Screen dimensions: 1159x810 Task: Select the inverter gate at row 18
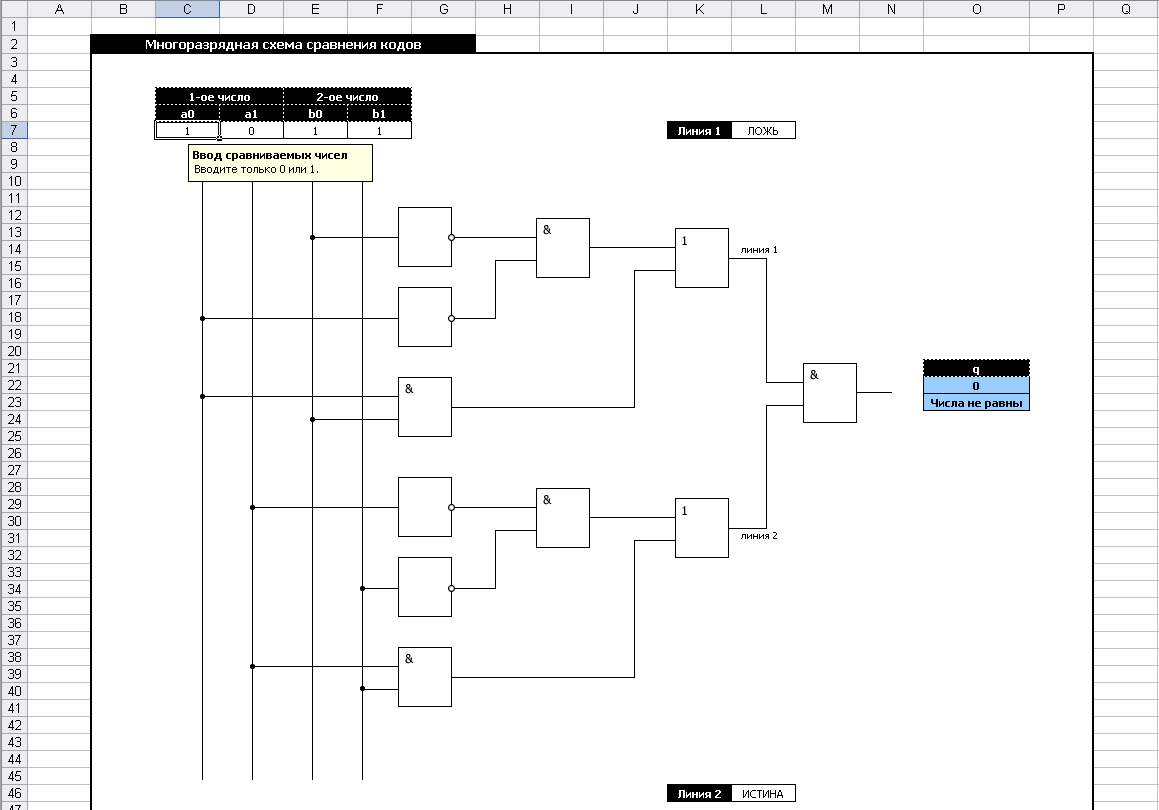[x=425, y=317]
